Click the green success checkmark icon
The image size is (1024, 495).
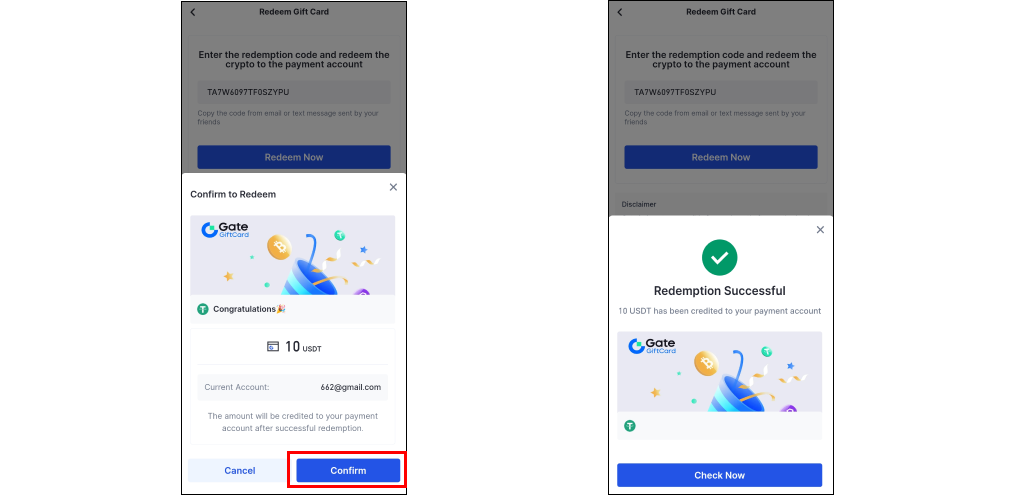click(x=719, y=258)
